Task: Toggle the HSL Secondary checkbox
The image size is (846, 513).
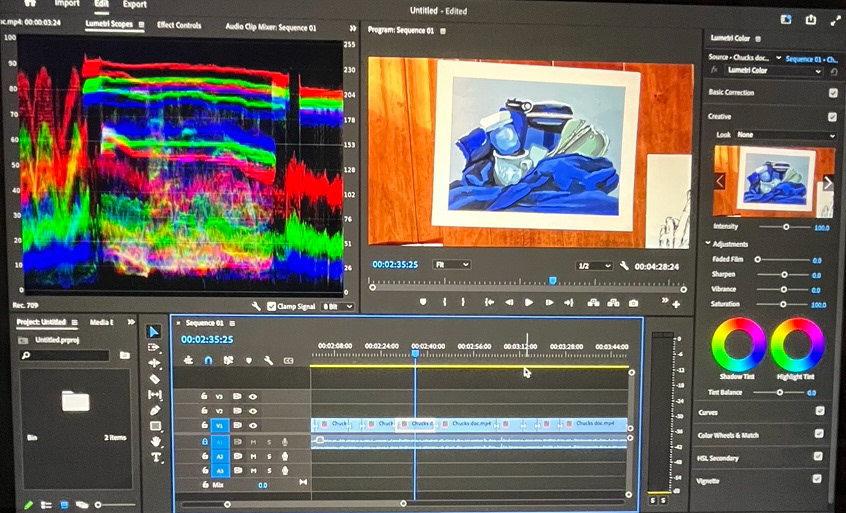Action: 818,456
